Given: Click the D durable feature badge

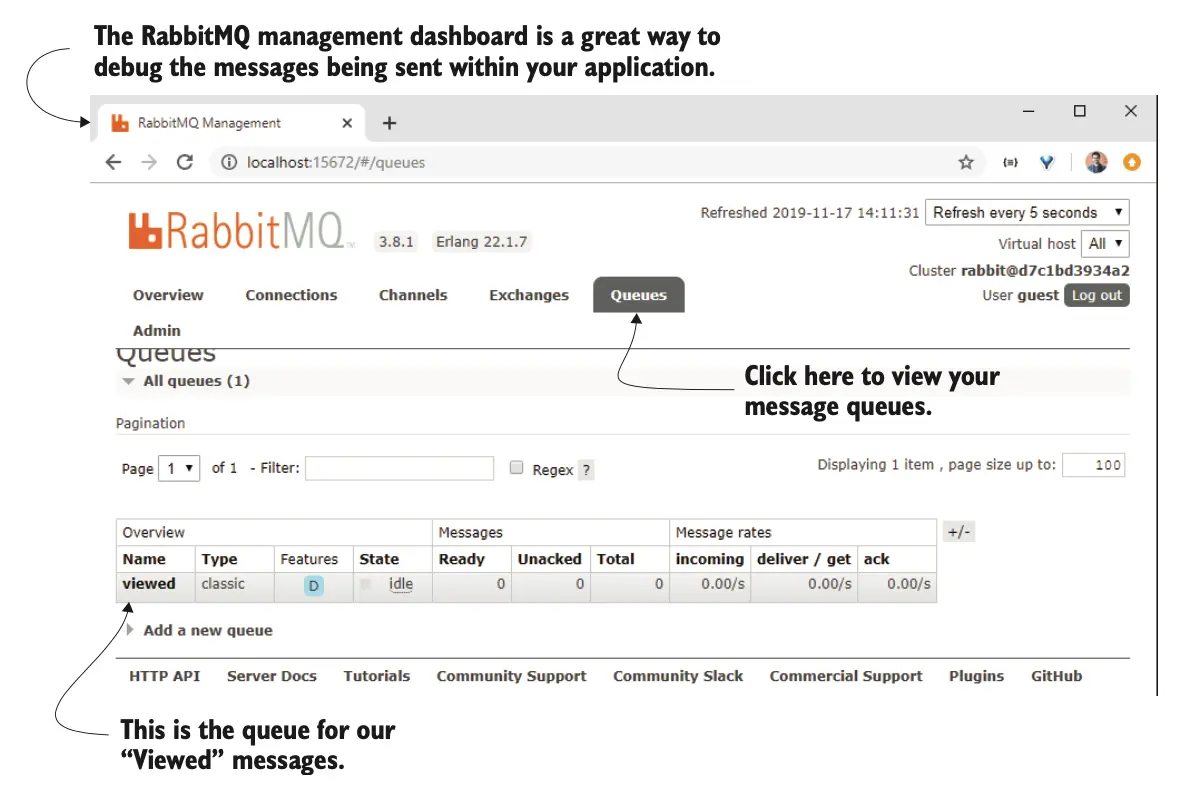Looking at the screenshot, I should pyautogui.click(x=314, y=586).
